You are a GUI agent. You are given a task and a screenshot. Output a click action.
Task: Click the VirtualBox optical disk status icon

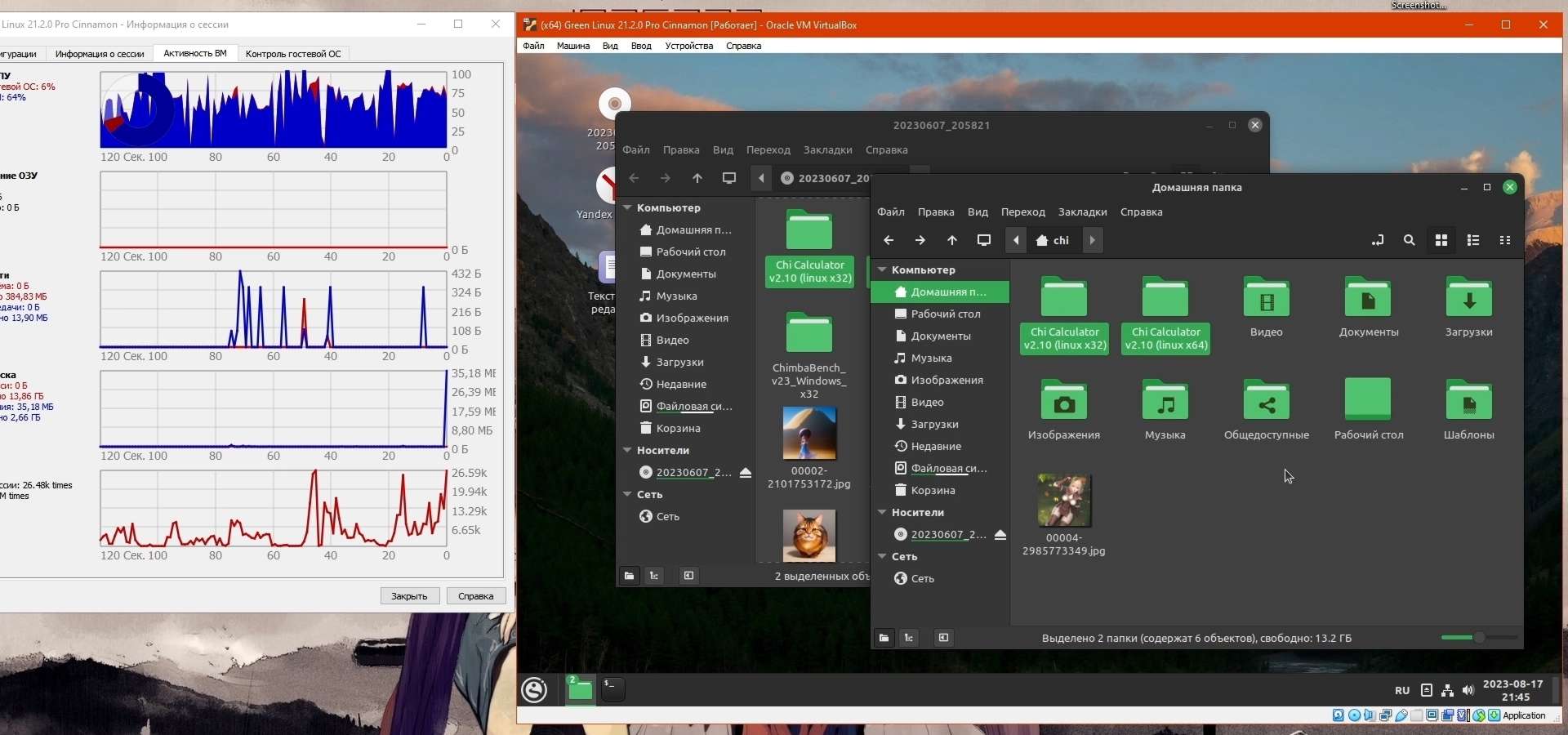pos(1355,715)
